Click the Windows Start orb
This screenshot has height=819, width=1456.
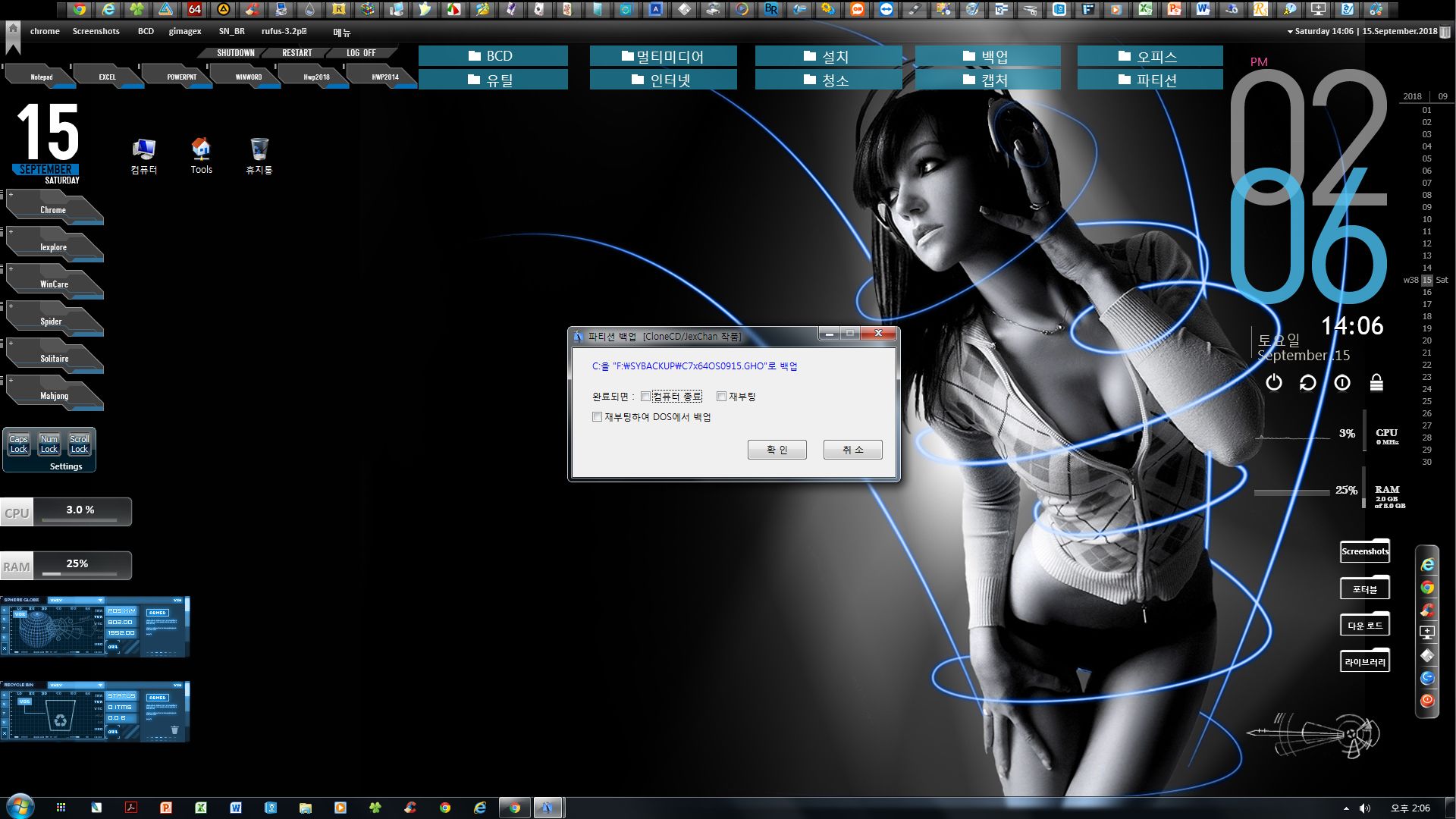click(19, 807)
